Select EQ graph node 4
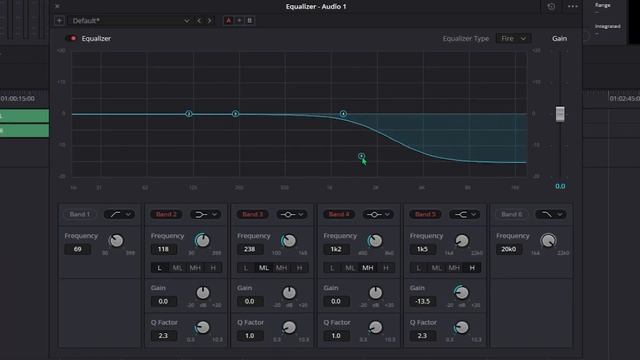 click(x=343, y=114)
